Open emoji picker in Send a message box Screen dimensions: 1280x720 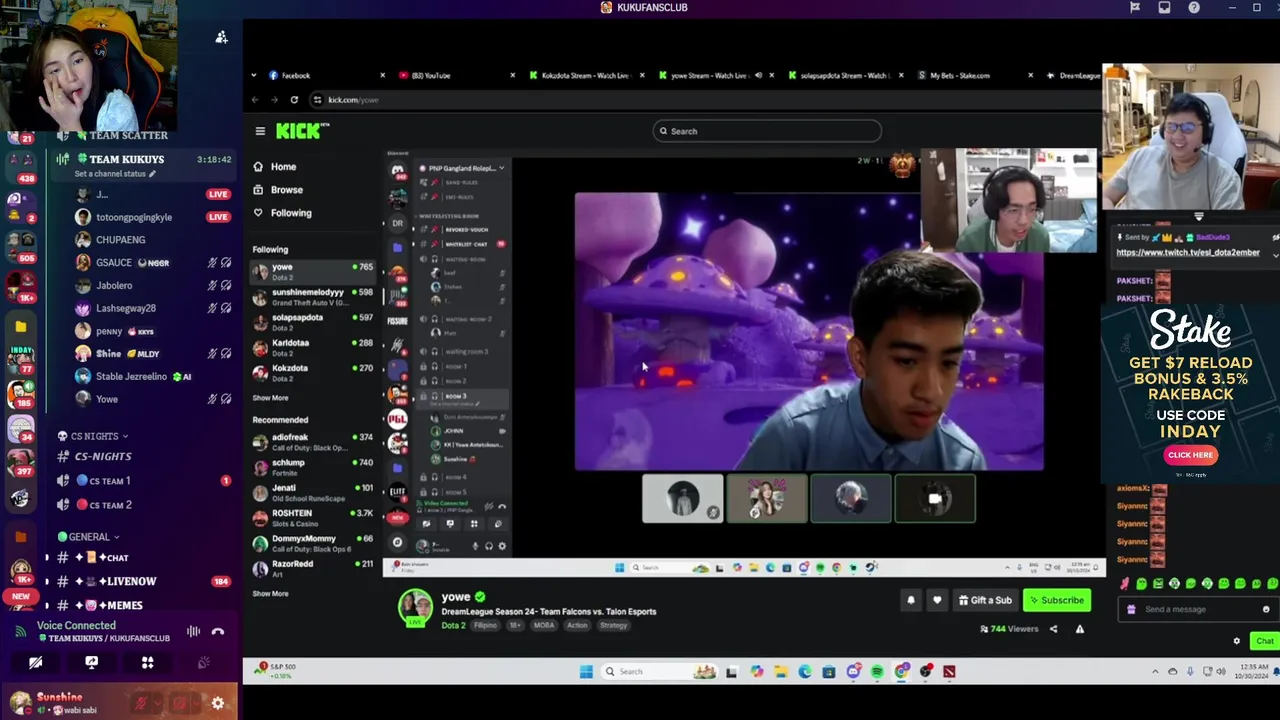1266,609
